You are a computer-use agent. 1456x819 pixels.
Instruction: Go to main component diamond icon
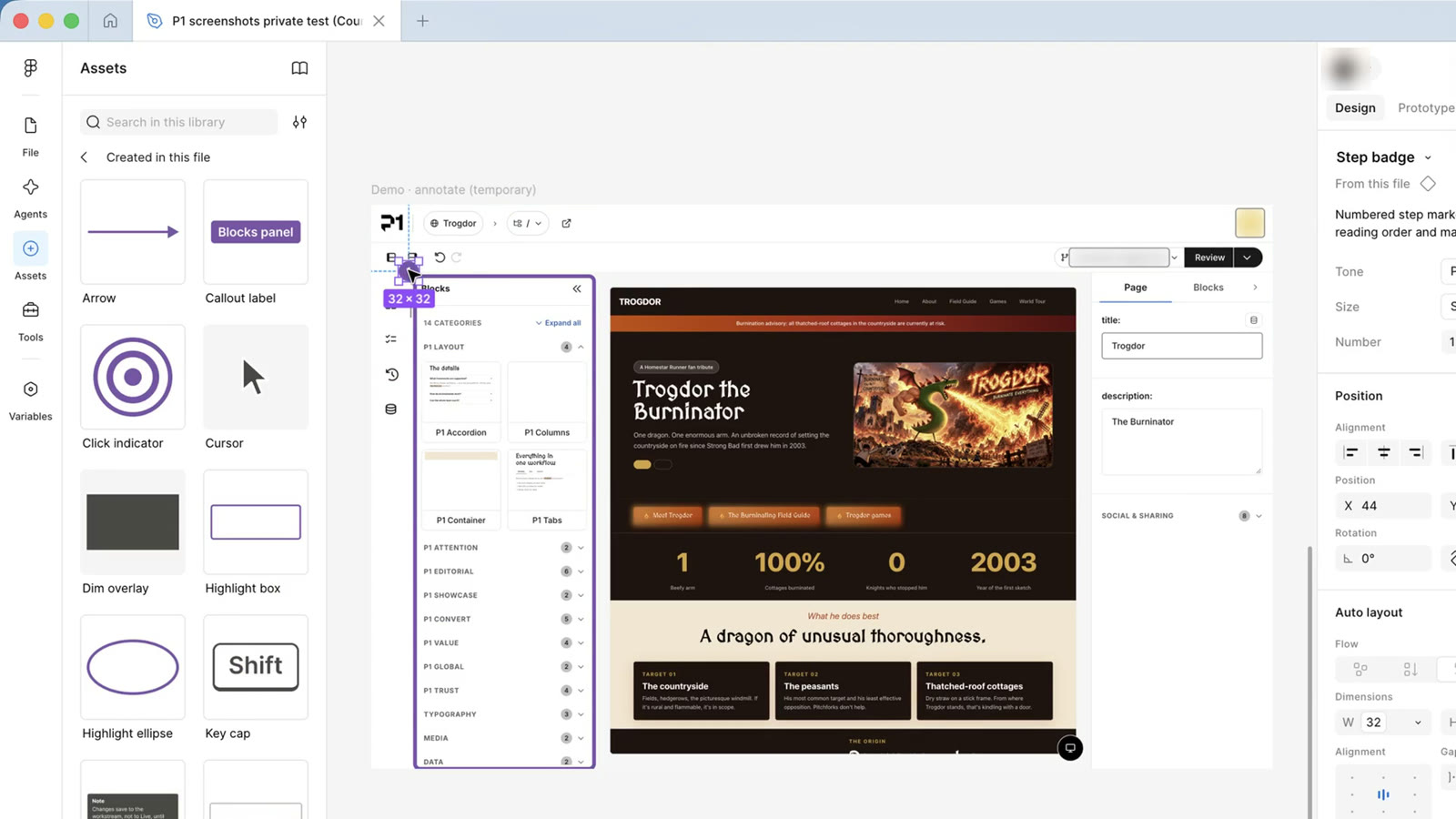[x=1429, y=184]
